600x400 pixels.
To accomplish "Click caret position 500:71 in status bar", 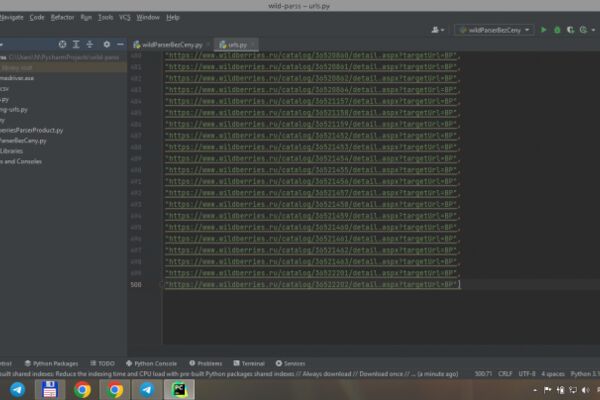I will click(x=483, y=374).
